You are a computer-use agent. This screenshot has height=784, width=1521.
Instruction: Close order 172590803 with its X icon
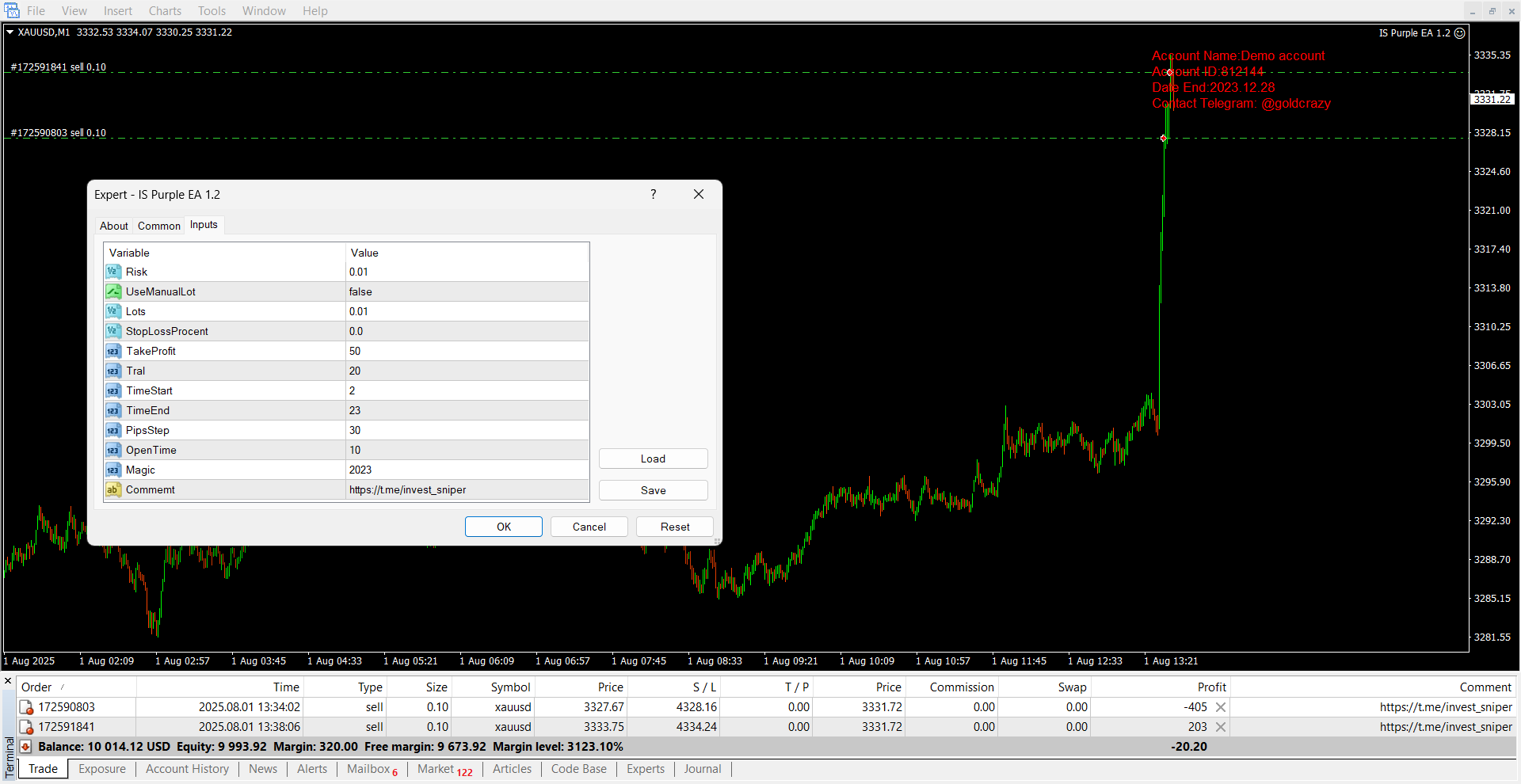1221,707
